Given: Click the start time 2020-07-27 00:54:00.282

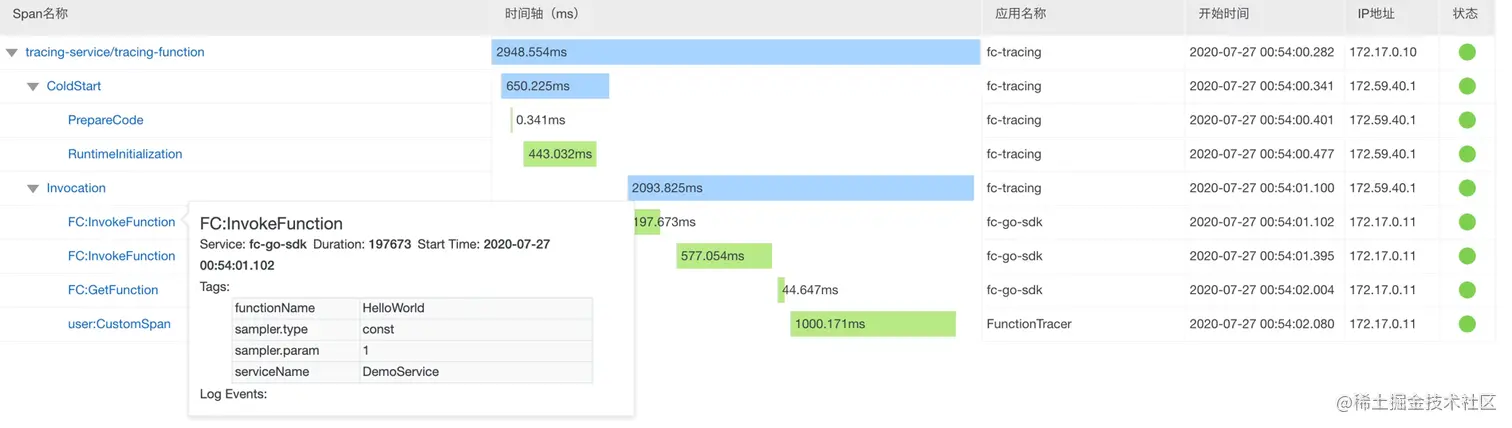Looking at the screenshot, I should pos(1261,52).
